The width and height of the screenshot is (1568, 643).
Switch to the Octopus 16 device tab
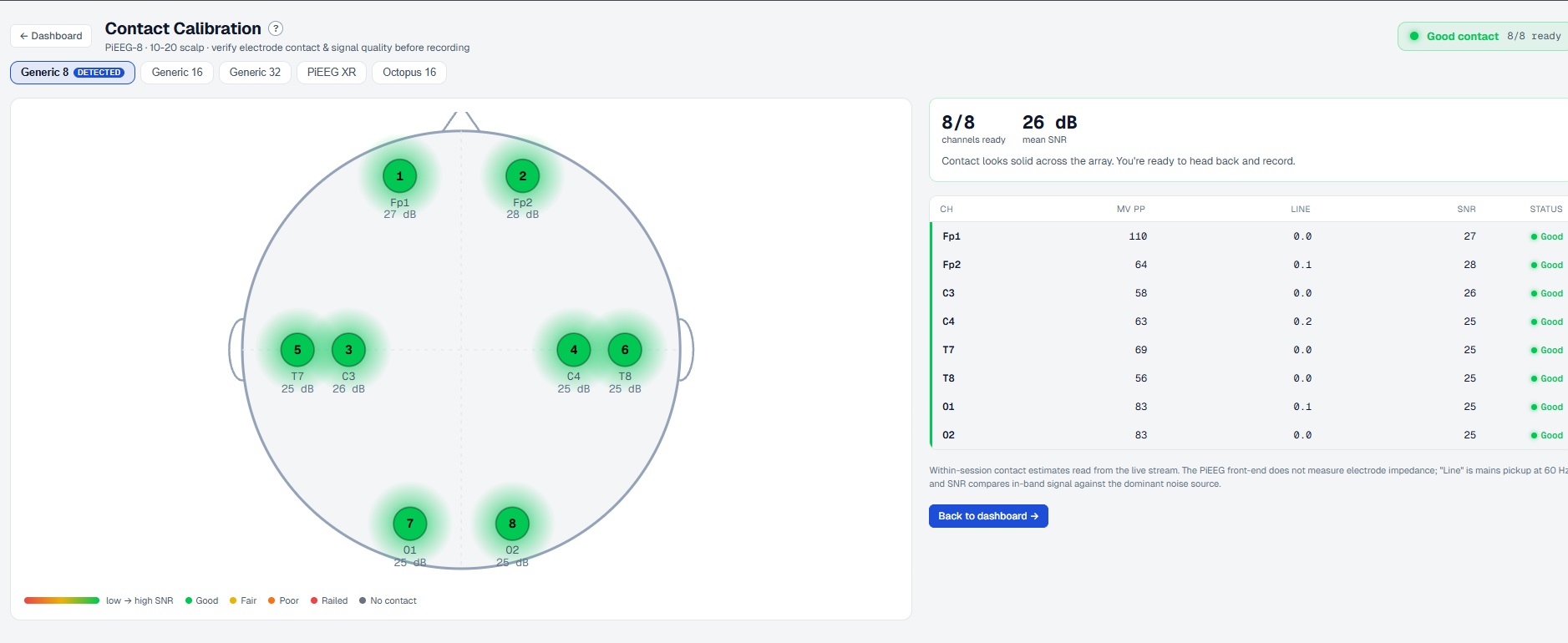pyautogui.click(x=409, y=73)
